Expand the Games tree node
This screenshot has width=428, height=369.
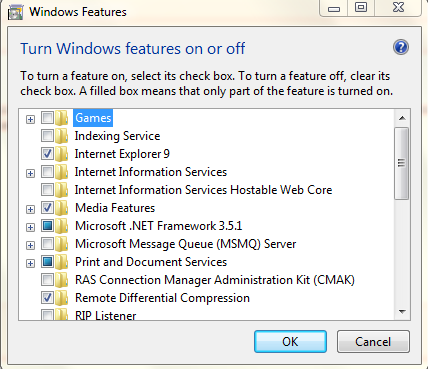pyautogui.click(x=30, y=119)
